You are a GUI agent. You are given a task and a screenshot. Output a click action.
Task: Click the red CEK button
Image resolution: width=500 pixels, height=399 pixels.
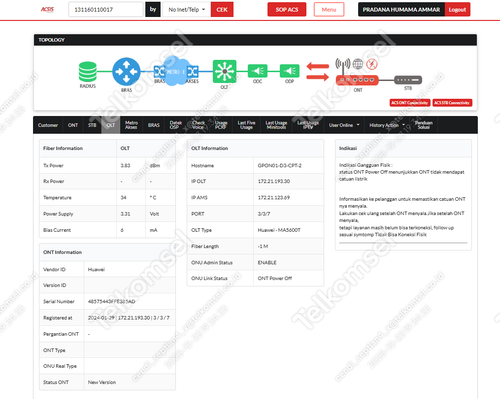coord(222,10)
